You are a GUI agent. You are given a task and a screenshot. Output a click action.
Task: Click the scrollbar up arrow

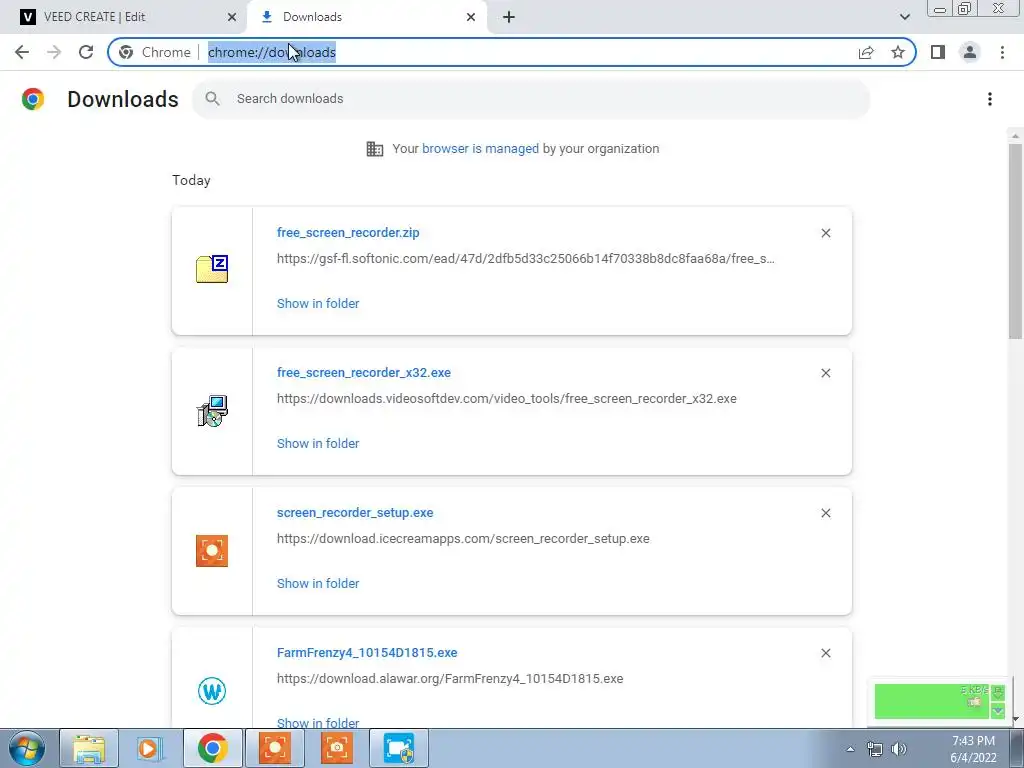coord(1015,135)
